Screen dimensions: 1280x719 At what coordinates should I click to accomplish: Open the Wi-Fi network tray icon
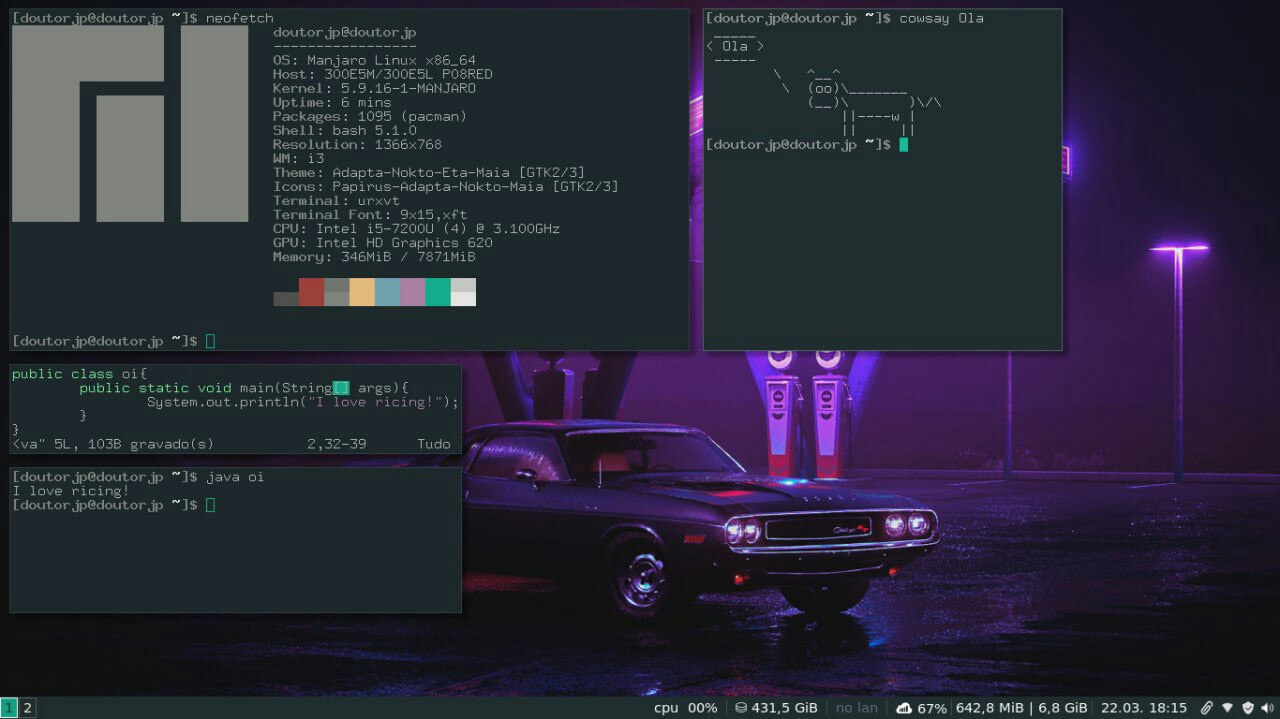click(1228, 708)
